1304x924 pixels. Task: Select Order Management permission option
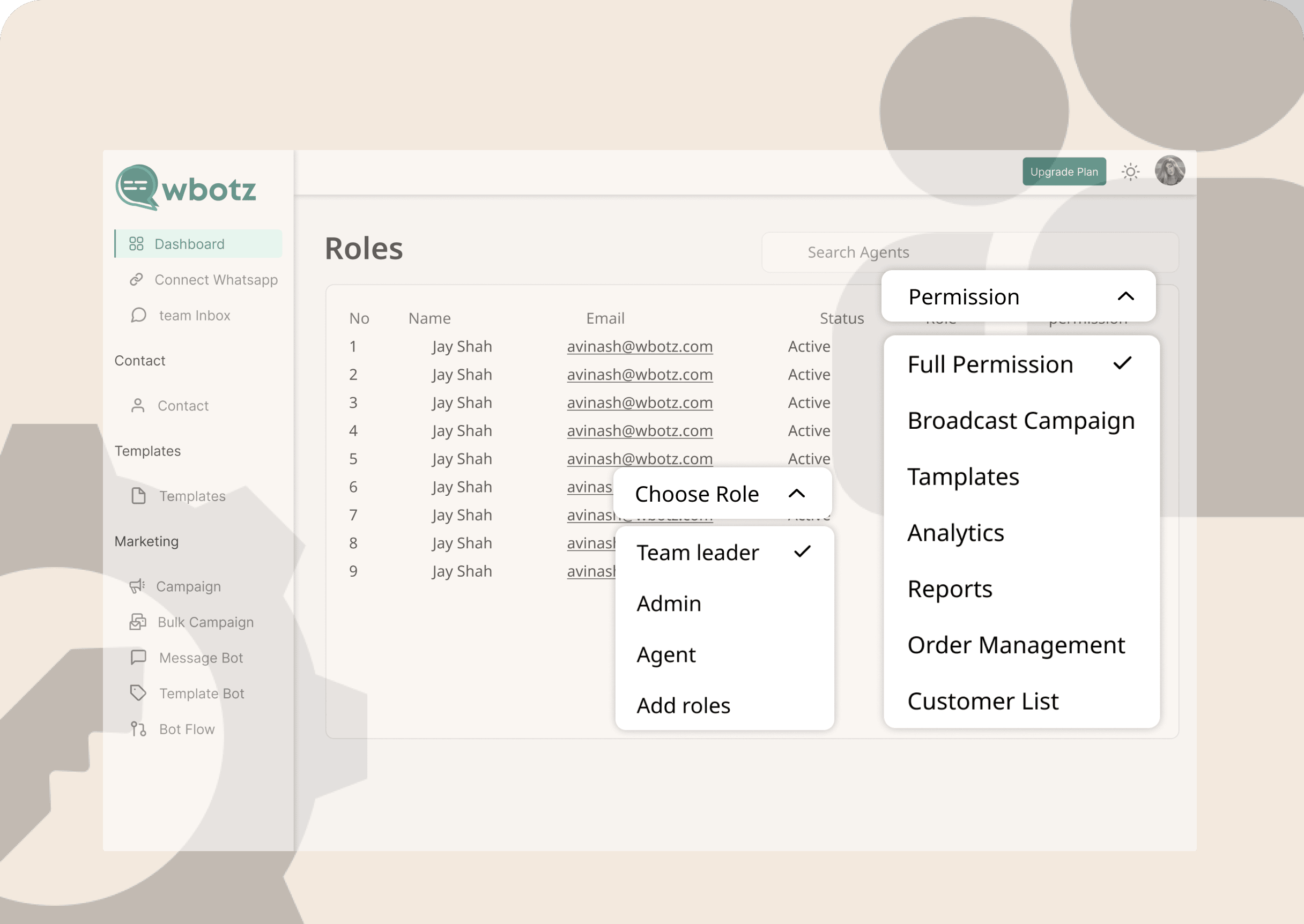(1016, 645)
